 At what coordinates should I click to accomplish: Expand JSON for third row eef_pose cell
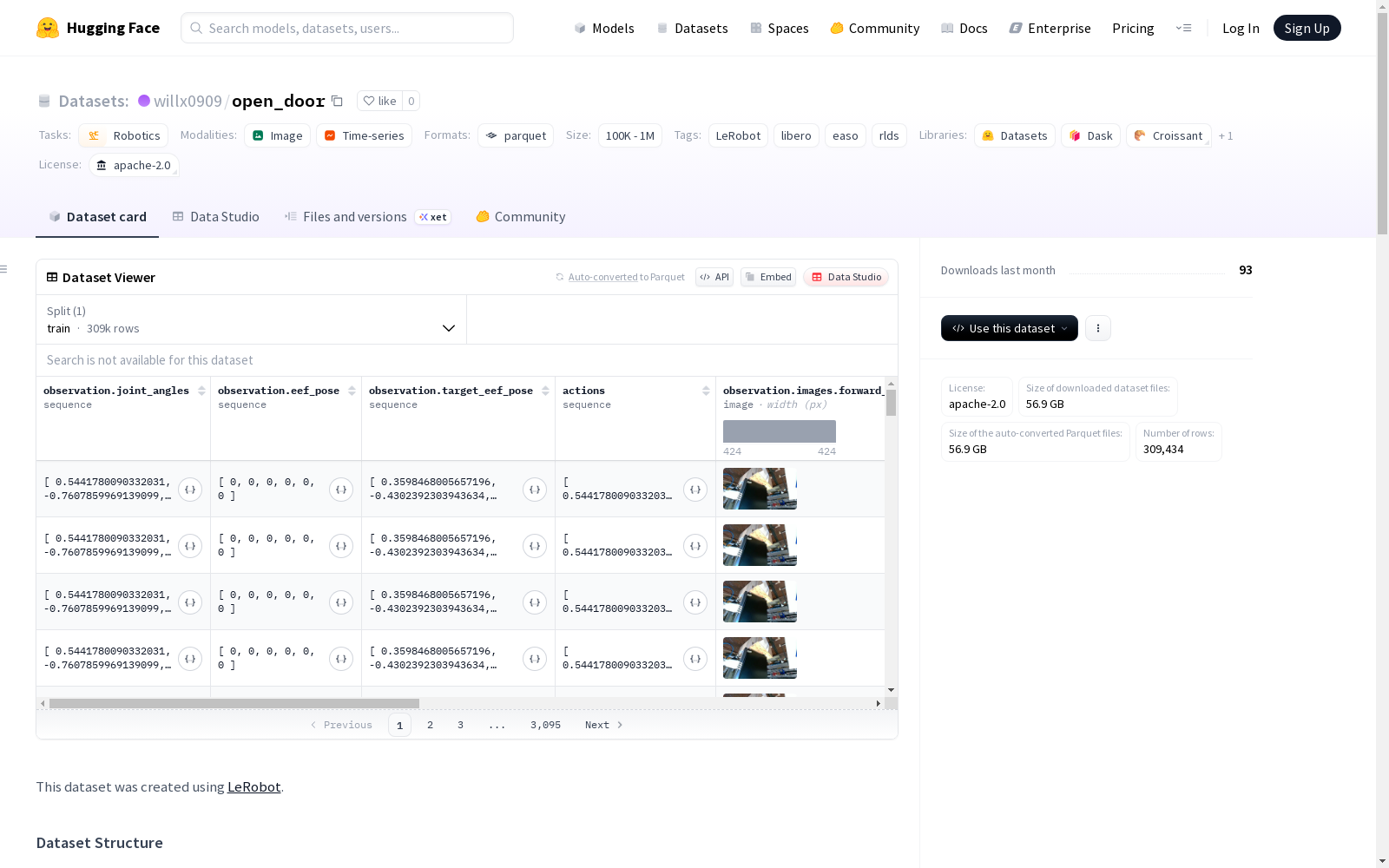pyautogui.click(x=341, y=602)
